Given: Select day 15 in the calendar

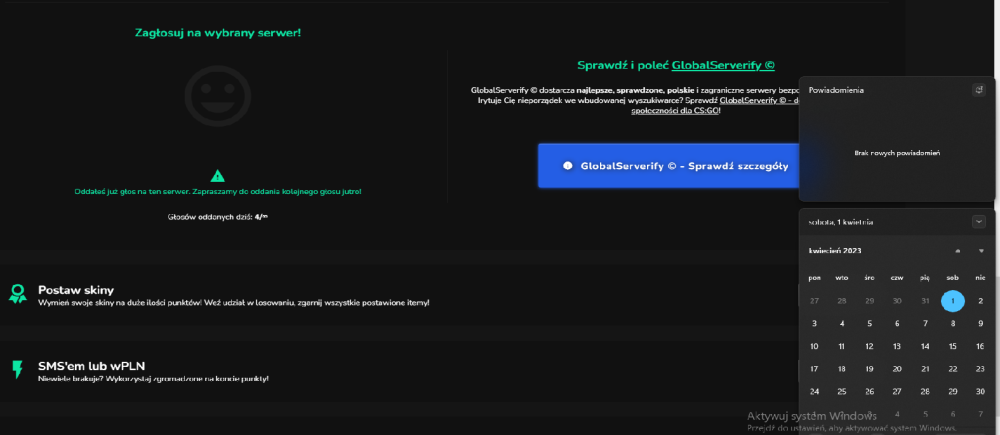Looking at the screenshot, I should point(953,347).
